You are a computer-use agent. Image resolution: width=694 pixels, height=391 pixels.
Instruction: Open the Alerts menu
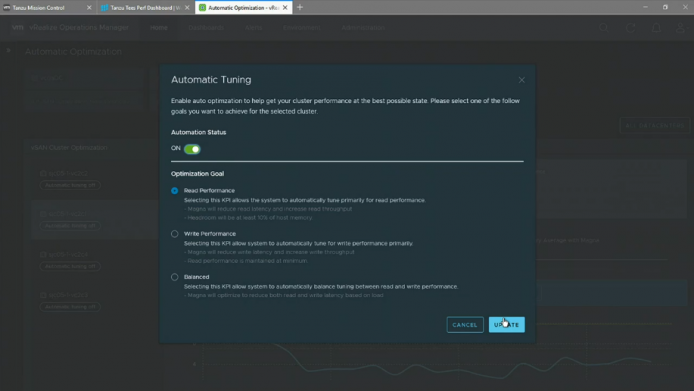pyautogui.click(x=254, y=27)
